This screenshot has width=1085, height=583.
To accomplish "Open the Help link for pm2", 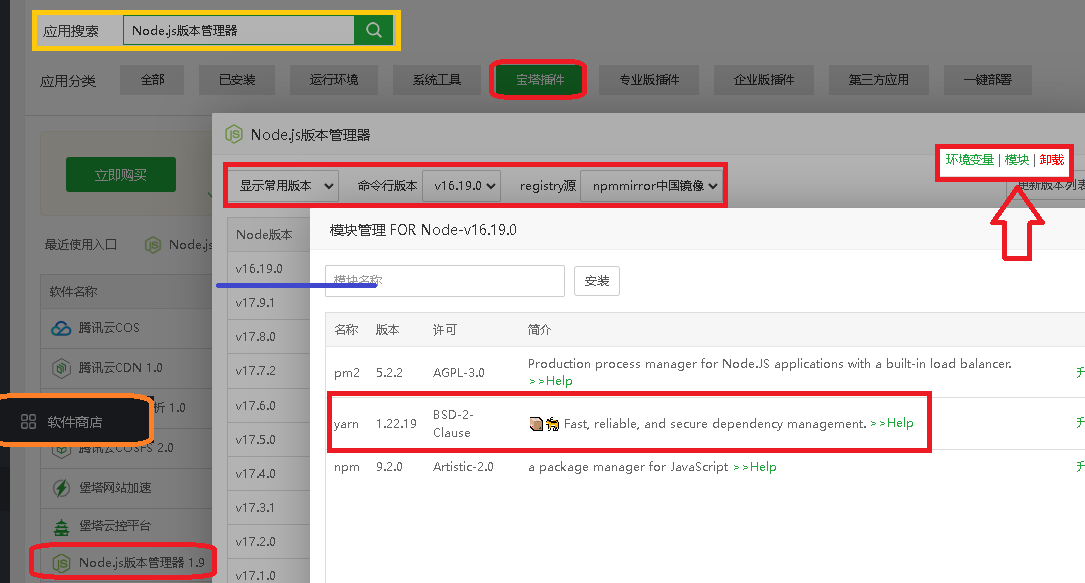I will pyautogui.click(x=551, y=381).
